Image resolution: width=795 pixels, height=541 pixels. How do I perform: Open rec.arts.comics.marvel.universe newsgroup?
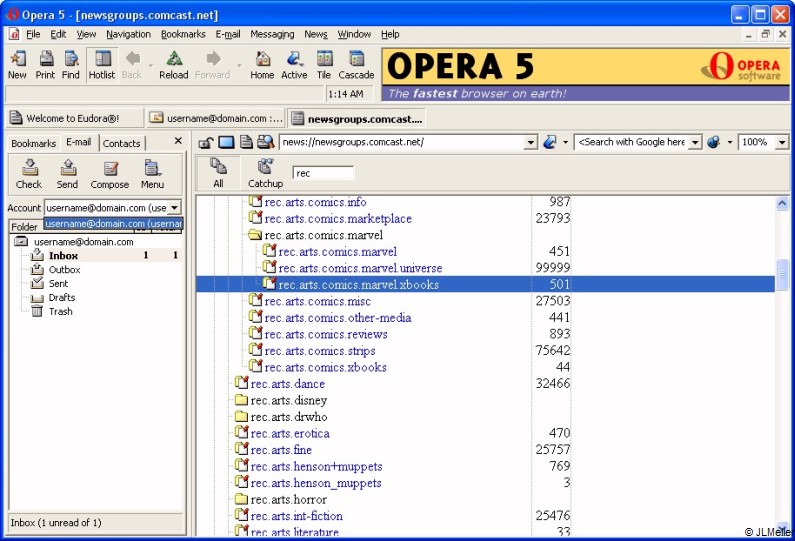[360, 268]
